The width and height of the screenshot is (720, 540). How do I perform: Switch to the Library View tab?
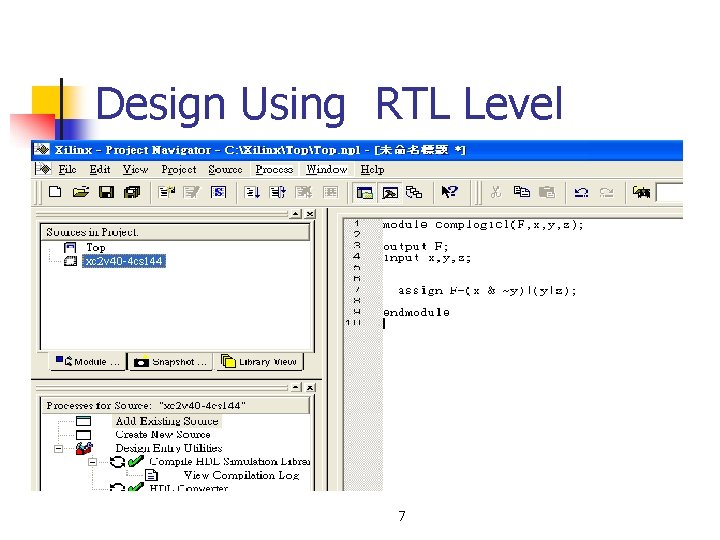point(259,362)
